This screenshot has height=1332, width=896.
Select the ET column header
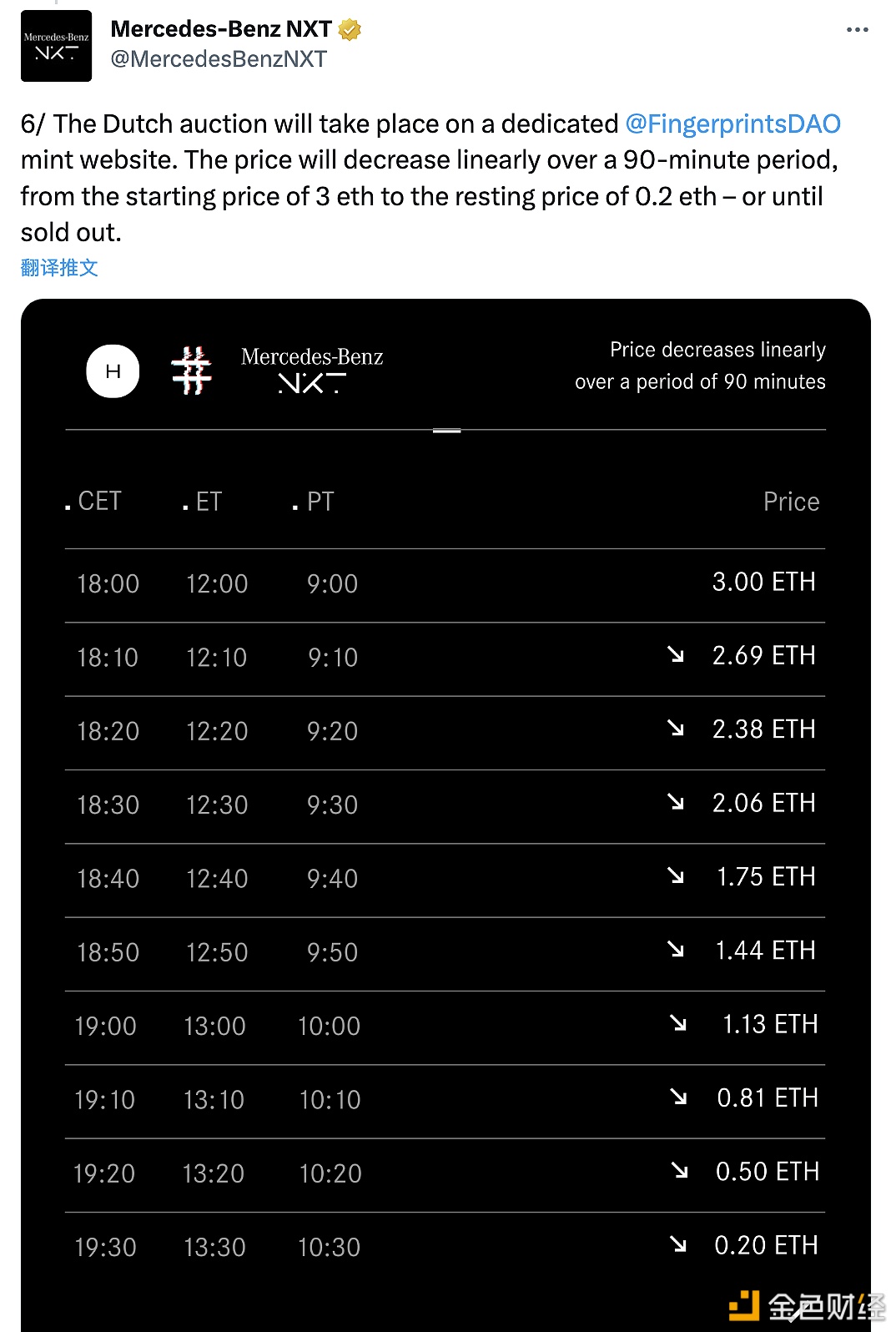click(202, 501)
